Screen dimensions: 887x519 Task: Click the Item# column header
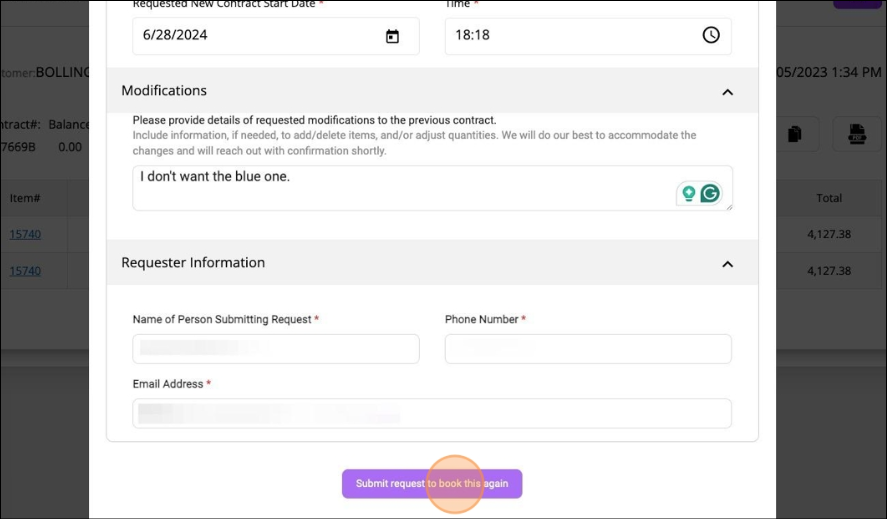coord(25,198)
